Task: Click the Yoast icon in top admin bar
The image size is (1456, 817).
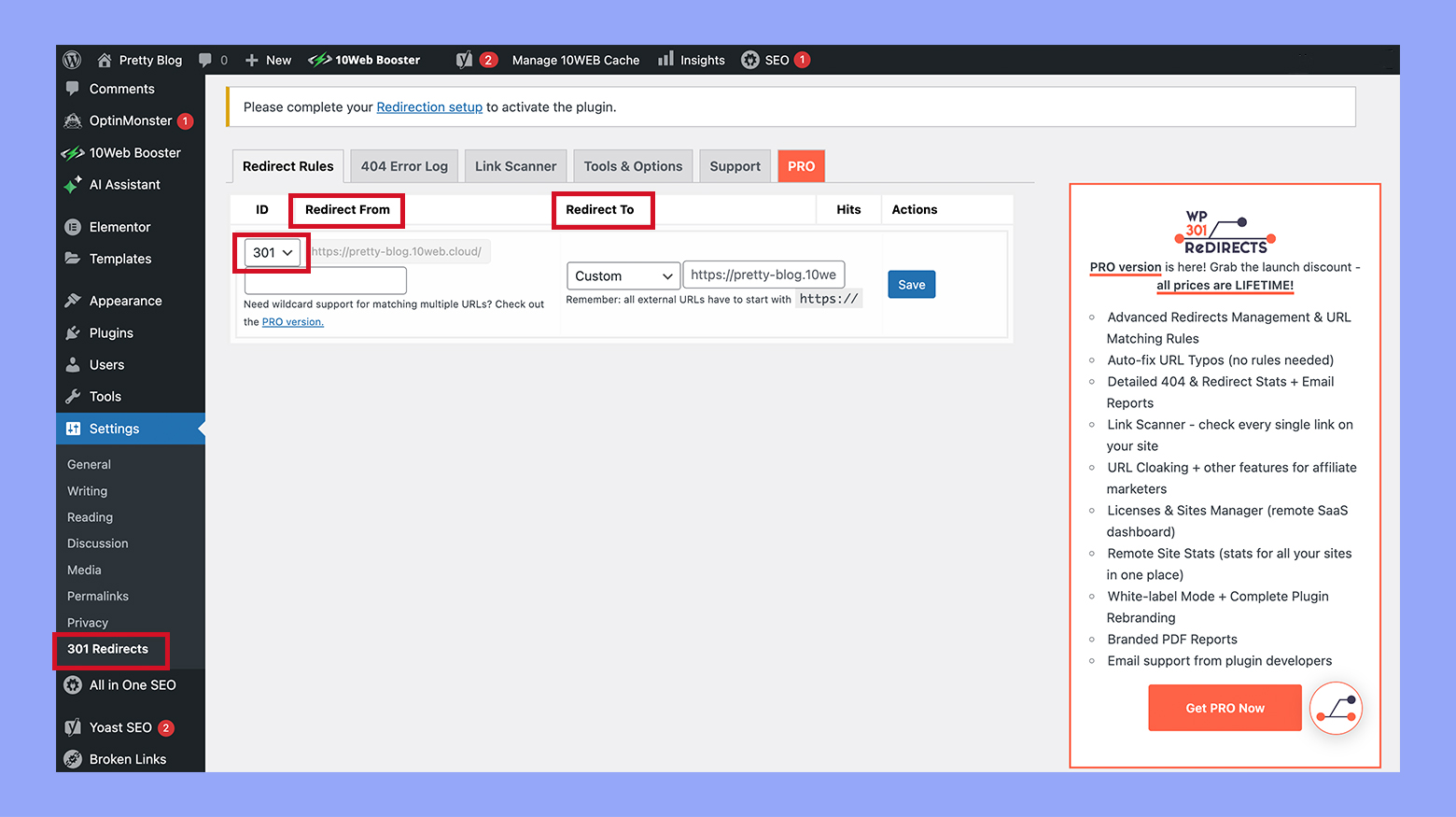Action: [x=464, y=60]
